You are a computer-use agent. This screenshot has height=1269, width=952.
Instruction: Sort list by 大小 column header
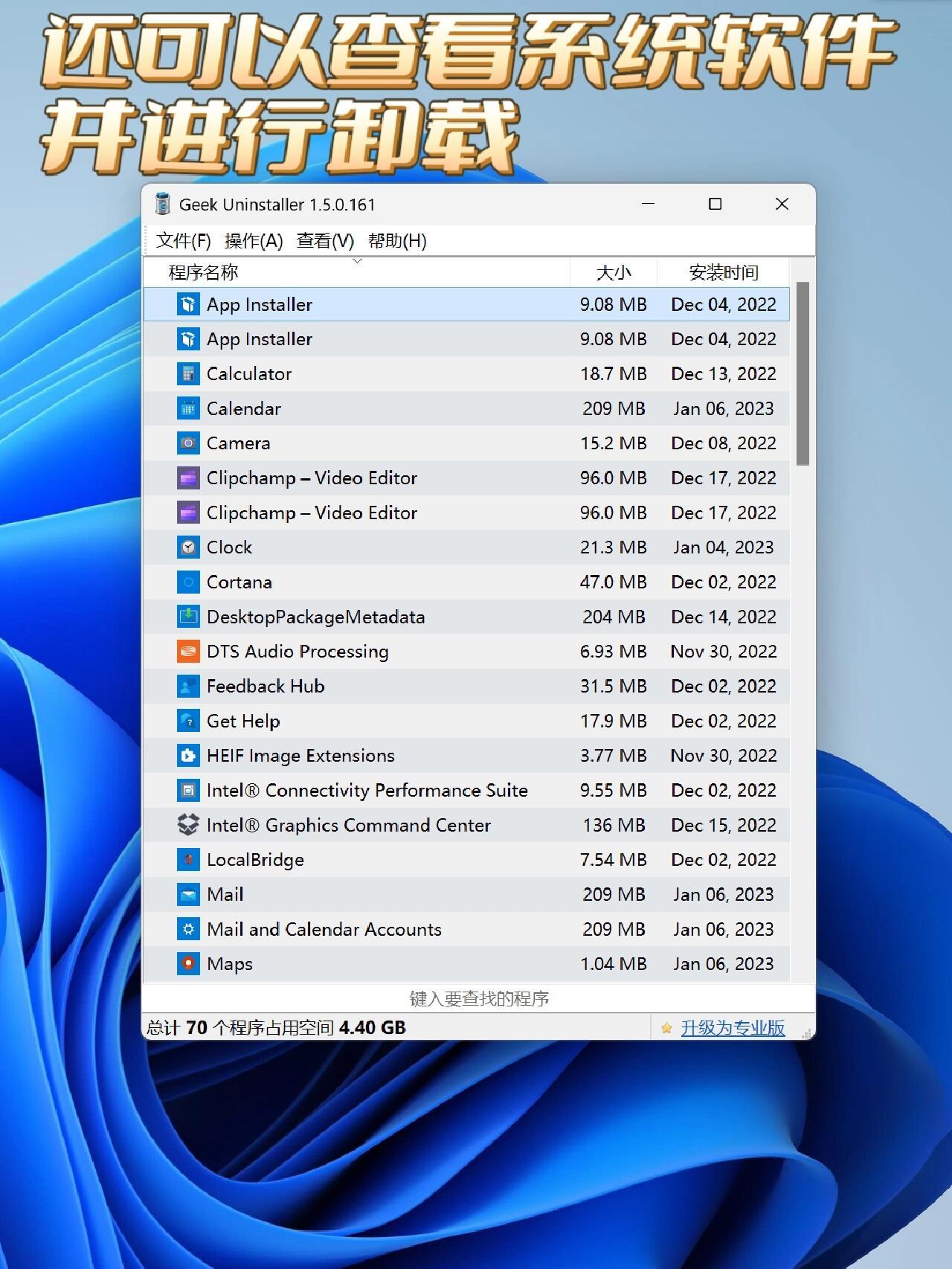614,272
